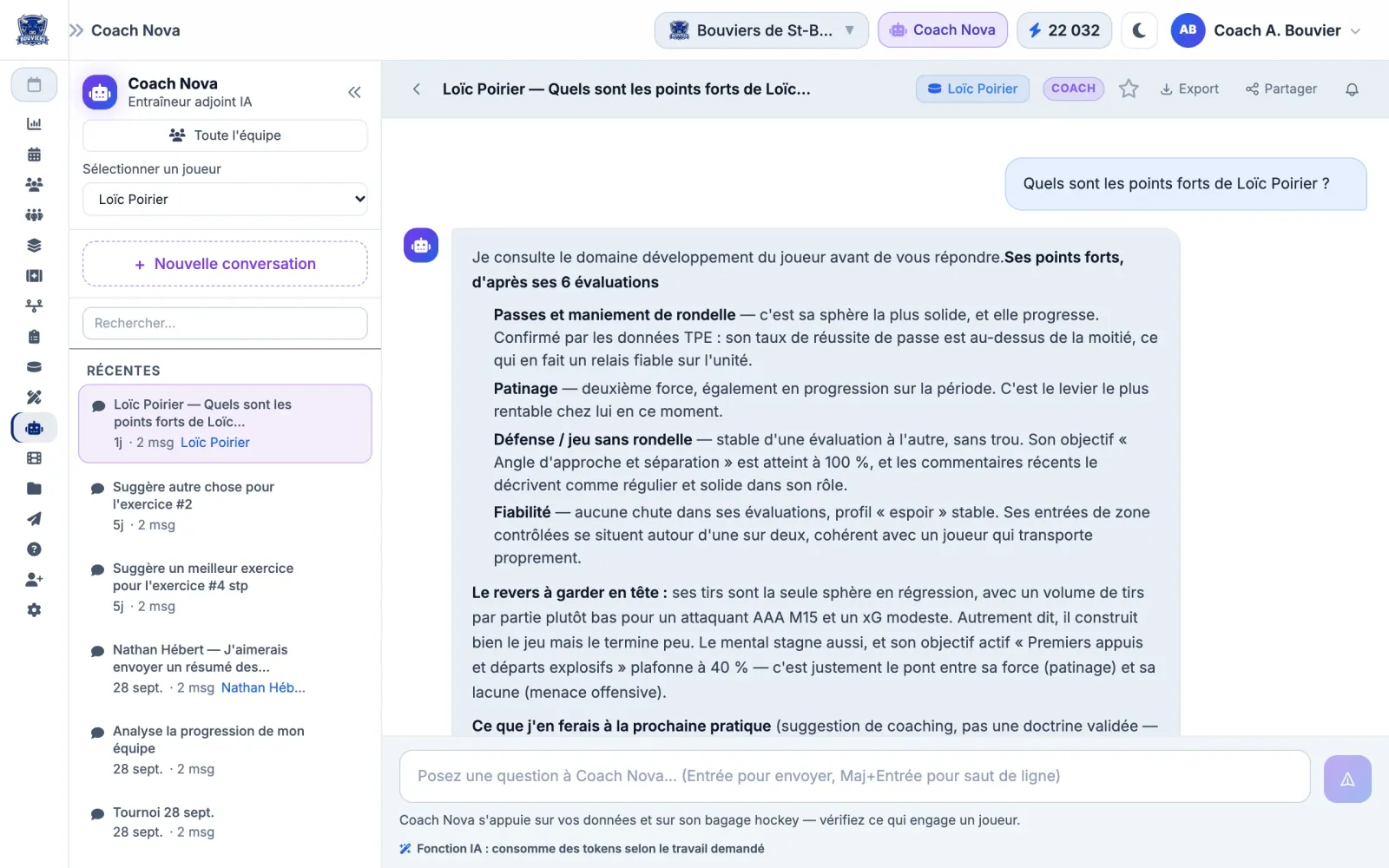
Task: Select the robot Coach Nova sidebar icon
Action: pos(34,428)
